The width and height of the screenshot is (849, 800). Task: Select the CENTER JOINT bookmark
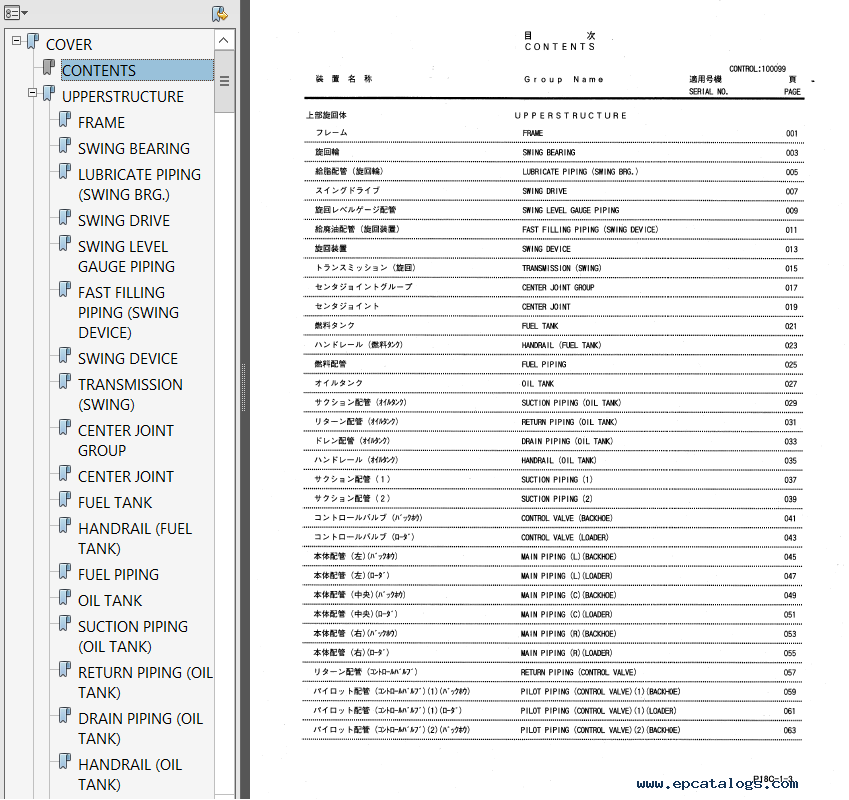point(126,476)
